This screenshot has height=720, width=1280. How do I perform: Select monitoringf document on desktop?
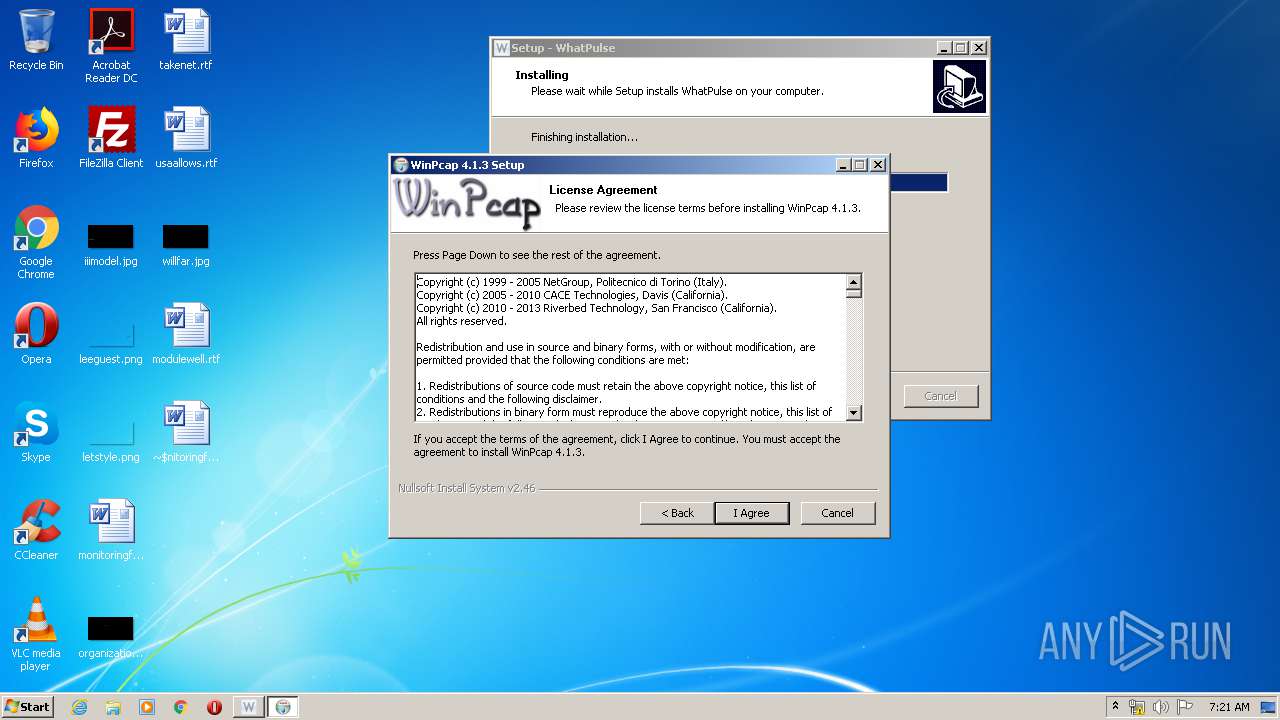pyautogui.click(x=111, y=530)
